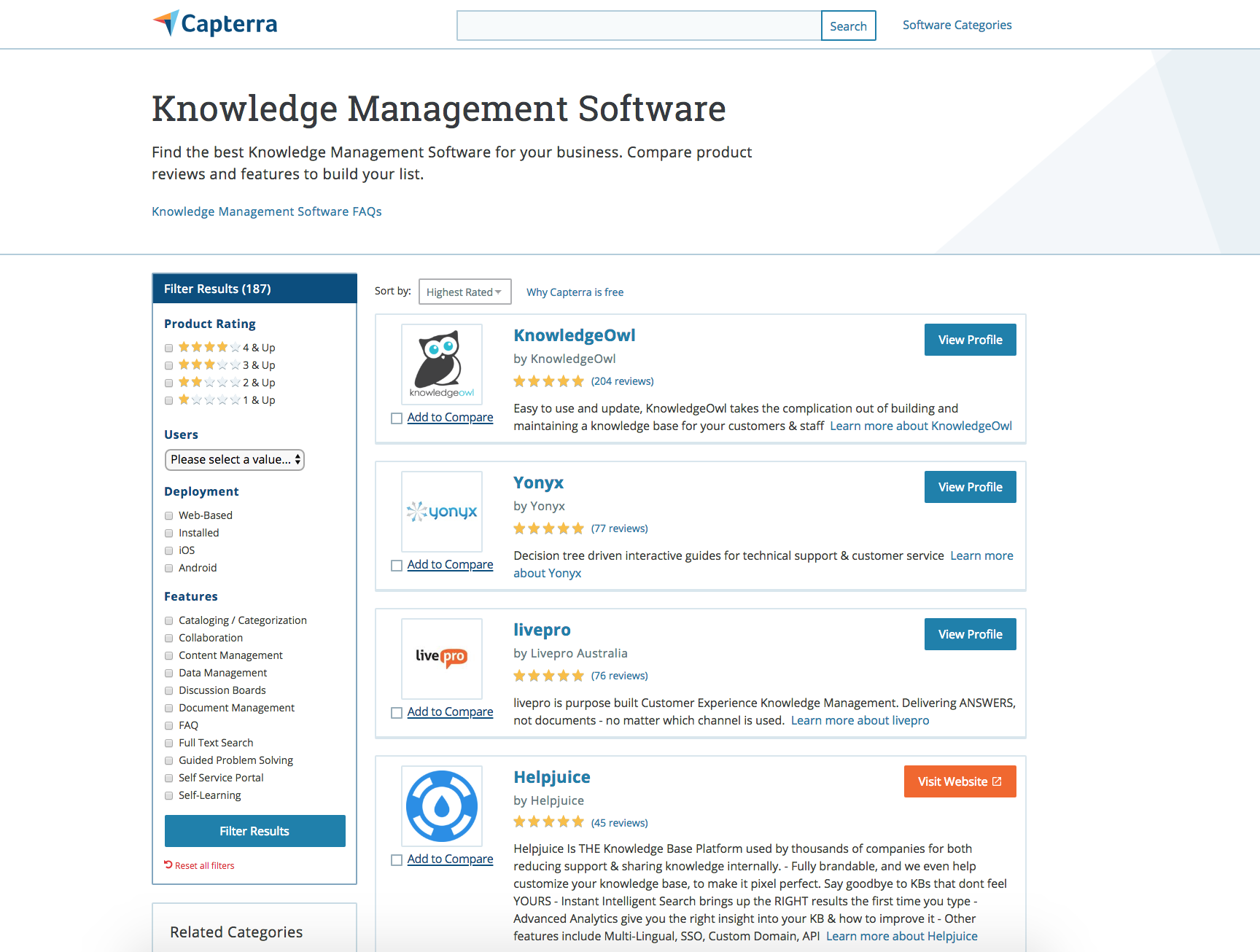Focus the top search input field
This screenshot has width=1260, height=952.
pyautogui.click(x=639, y=26)
